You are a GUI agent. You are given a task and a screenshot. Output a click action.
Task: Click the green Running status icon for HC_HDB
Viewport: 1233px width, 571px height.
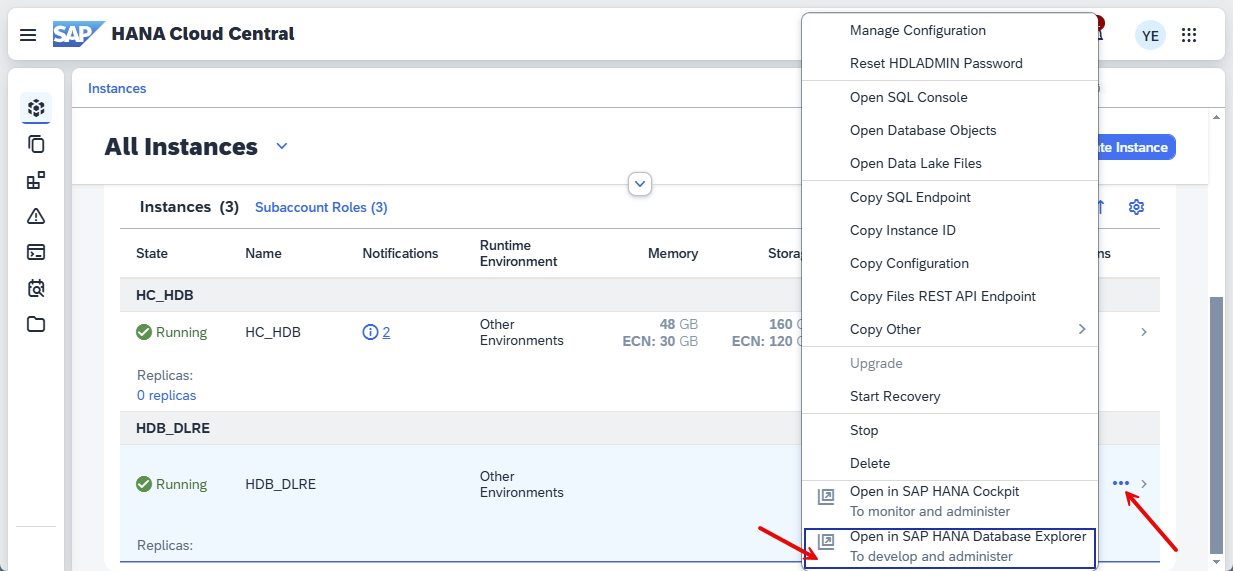click(144, 332)
